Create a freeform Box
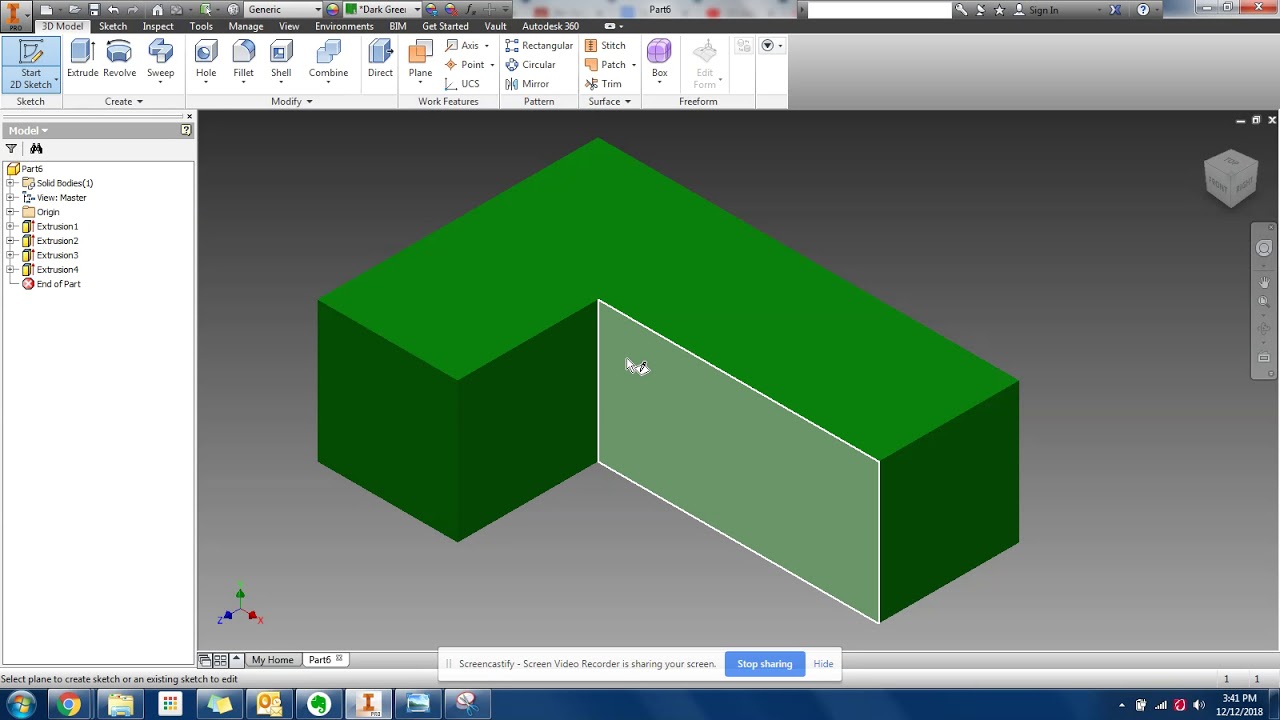1280x720 pixels. coord(659,59)
